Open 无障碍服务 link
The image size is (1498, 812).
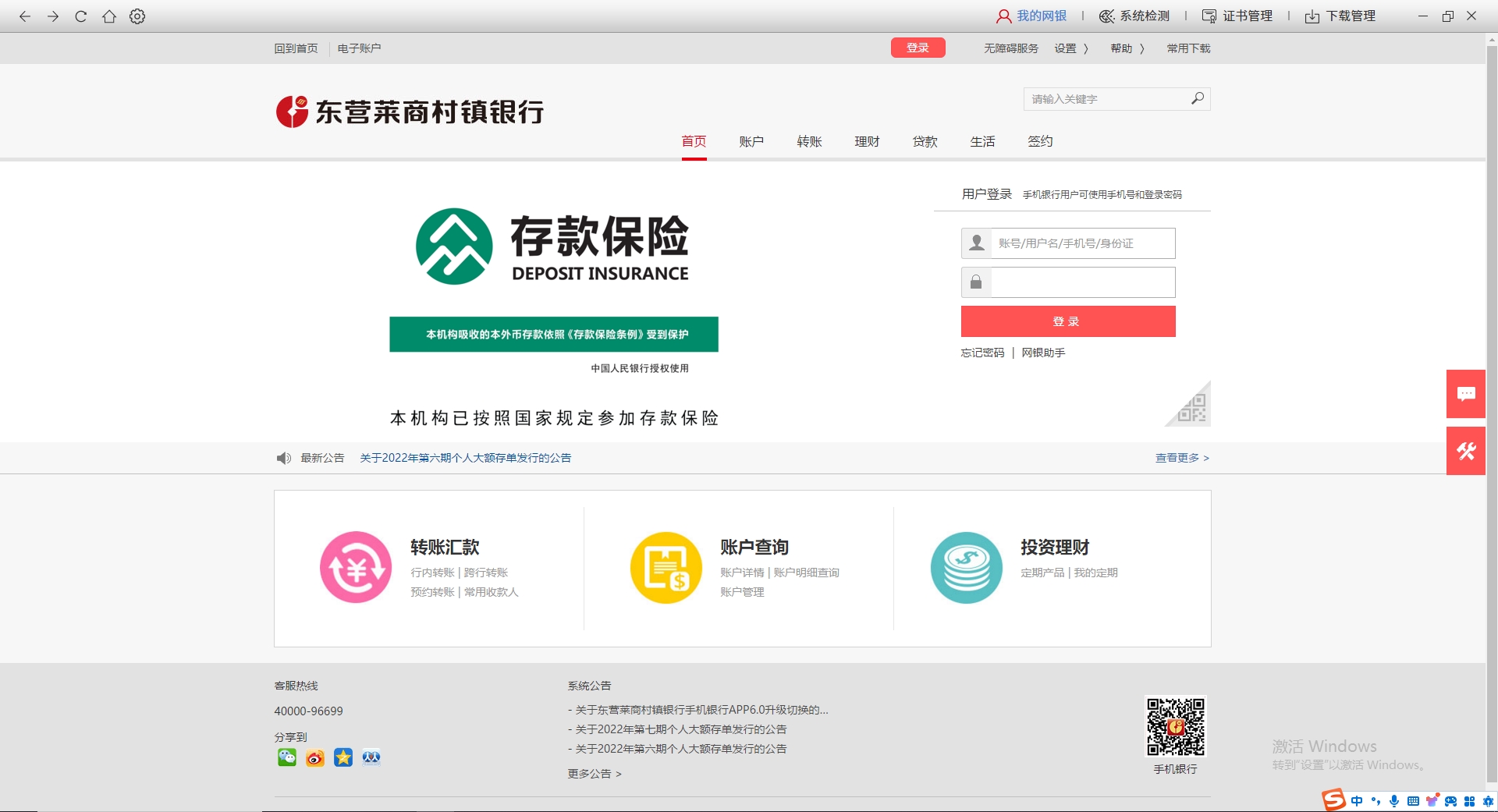pos(1011,48)
